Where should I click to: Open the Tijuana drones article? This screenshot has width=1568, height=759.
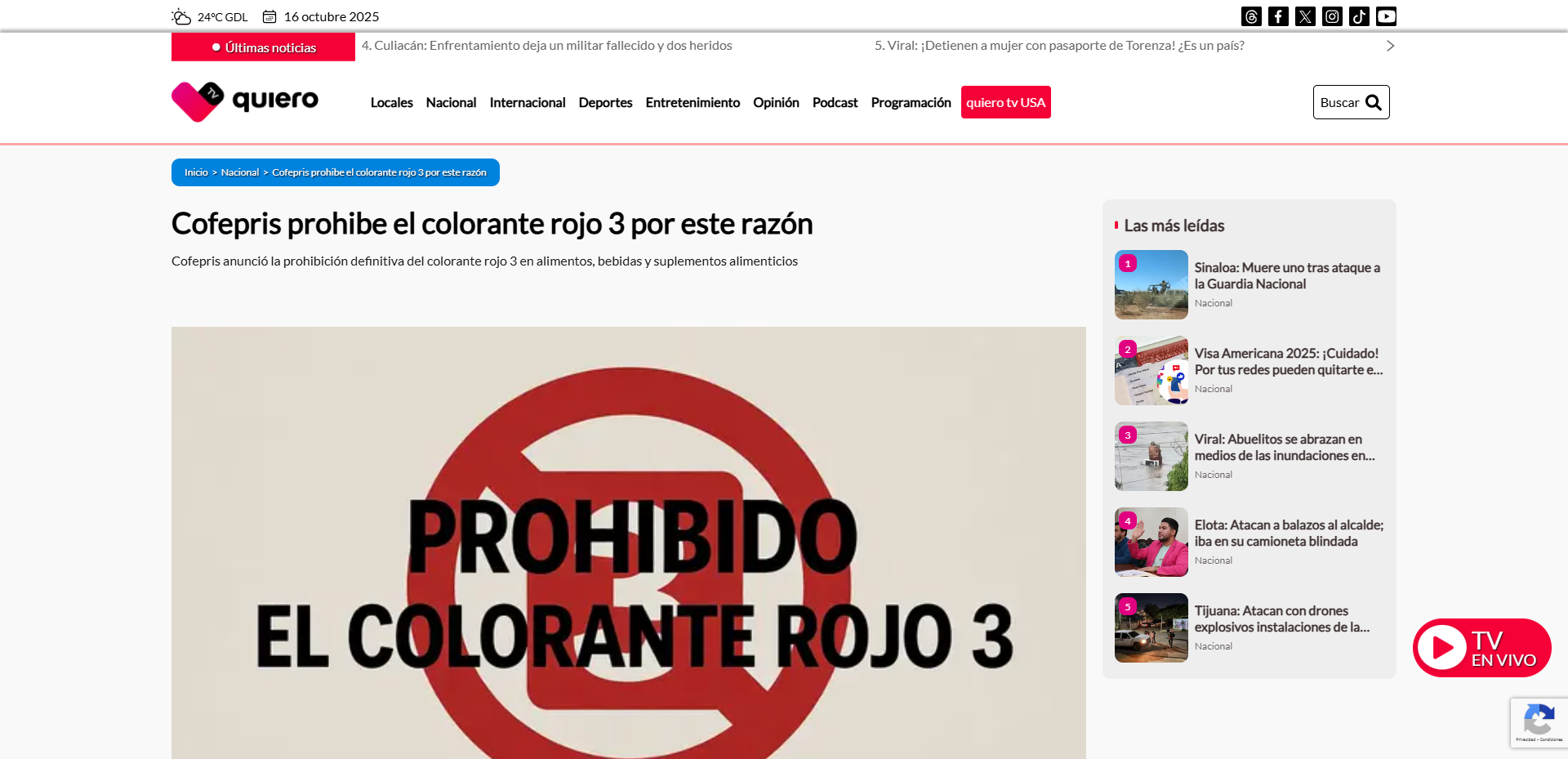click(x=1282, y=618)
